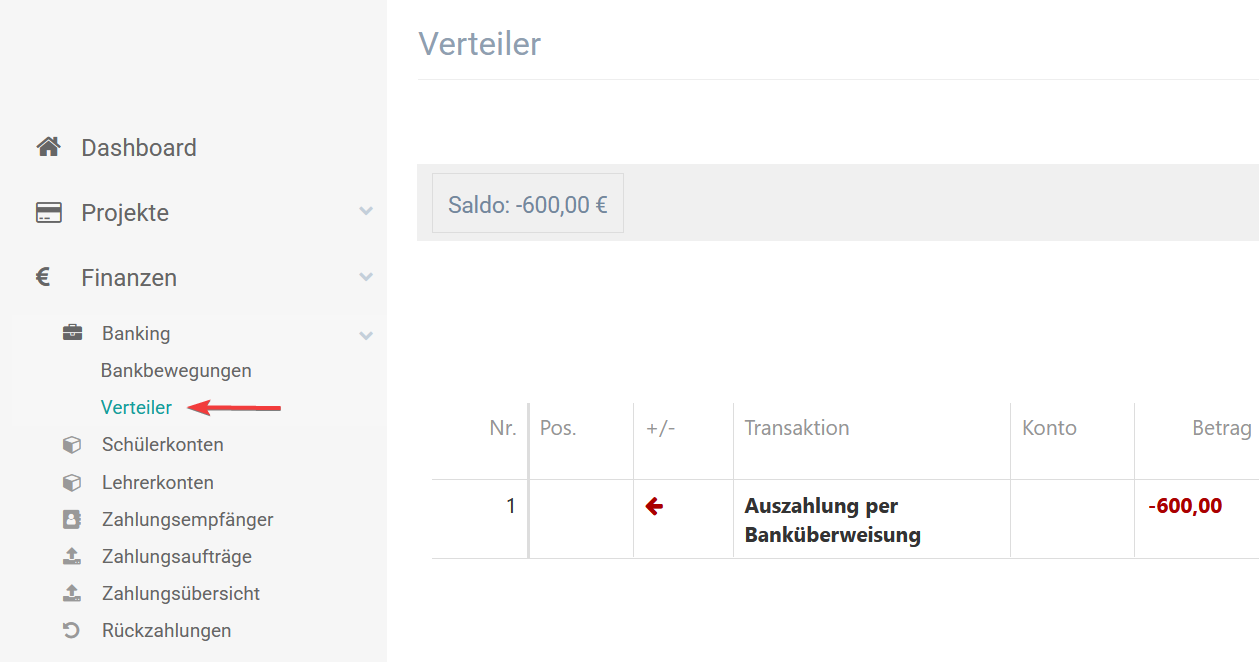This screenshot has height=662, width=1259.
Task: Expand the Projekte menu chevron
Action: (x=366, y=212)
